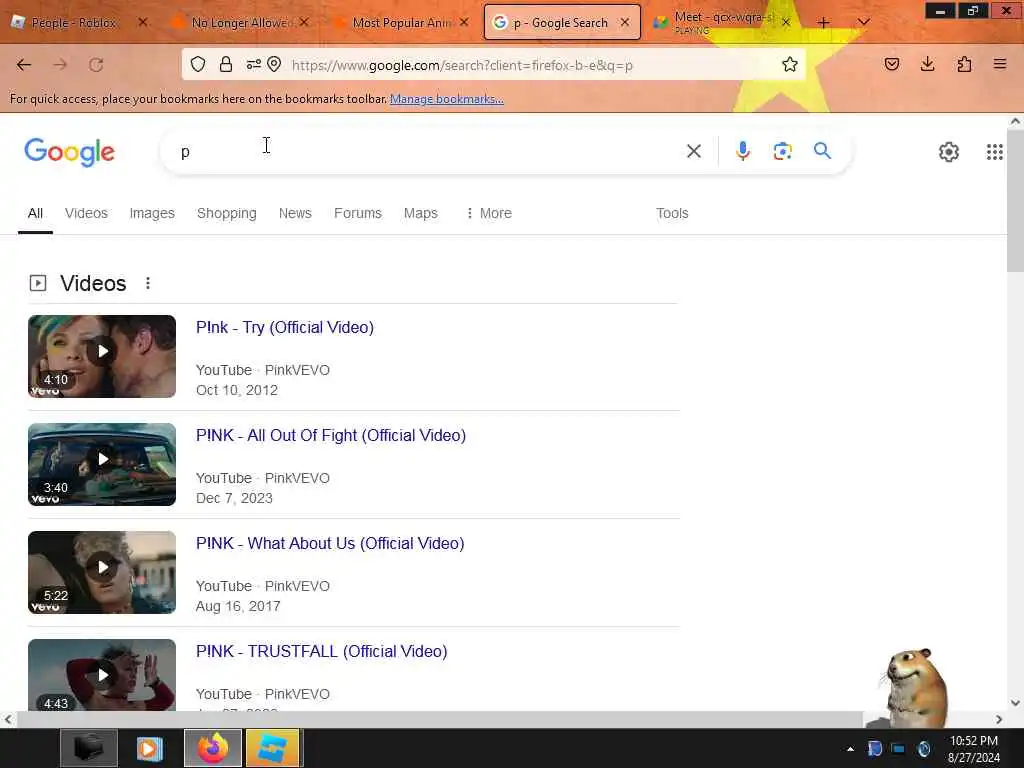The image size is (1024, 768).
Task: Open Google quick settings gear
Action: [x=949, y=152]
